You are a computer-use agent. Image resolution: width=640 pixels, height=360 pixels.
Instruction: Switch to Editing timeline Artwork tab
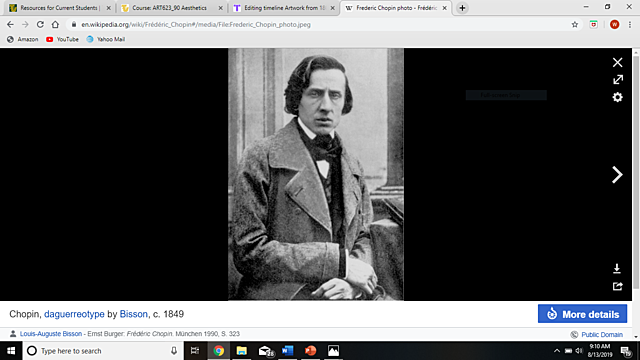tap(284, 8)
